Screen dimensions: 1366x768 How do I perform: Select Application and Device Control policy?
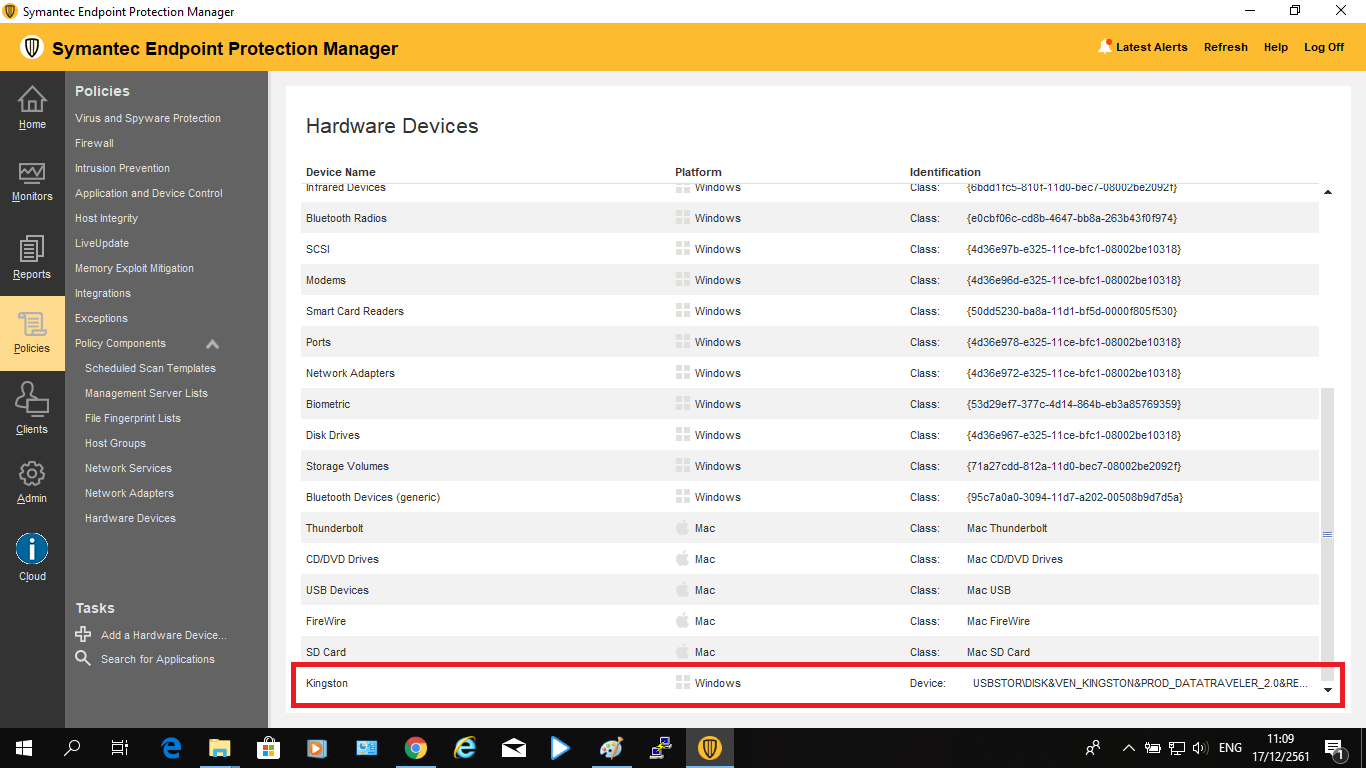pos(149,193)
